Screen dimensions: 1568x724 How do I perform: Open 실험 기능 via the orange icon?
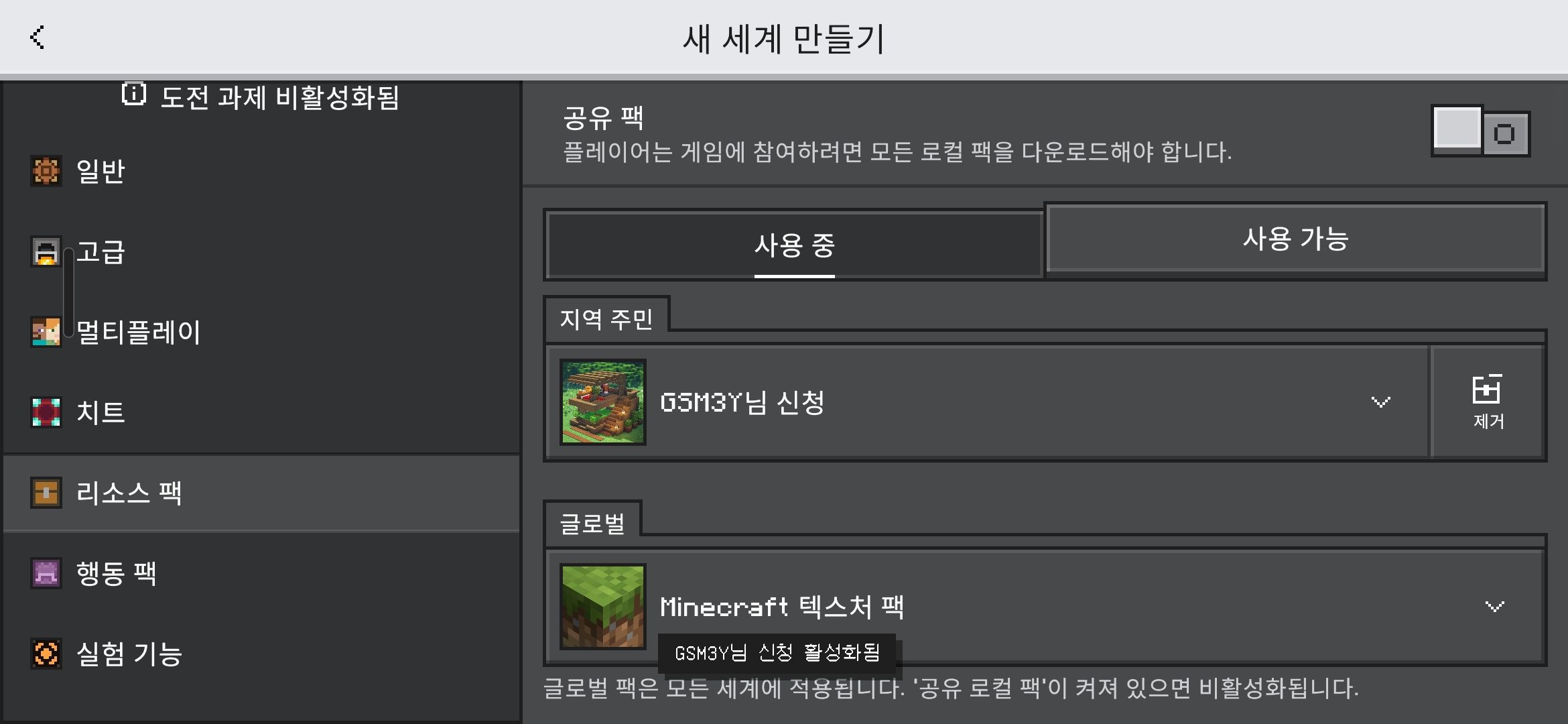coord(46,654)
